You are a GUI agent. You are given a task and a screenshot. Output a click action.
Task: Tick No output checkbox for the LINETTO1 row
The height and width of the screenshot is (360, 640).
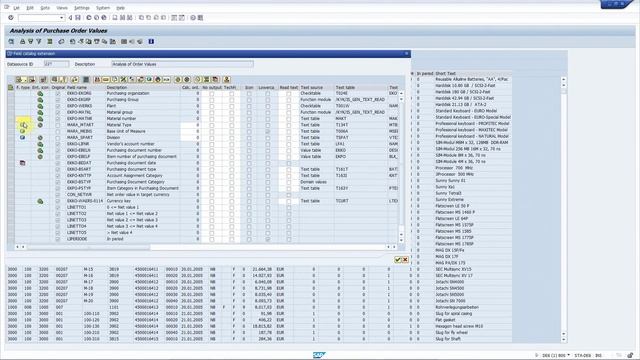211,207
